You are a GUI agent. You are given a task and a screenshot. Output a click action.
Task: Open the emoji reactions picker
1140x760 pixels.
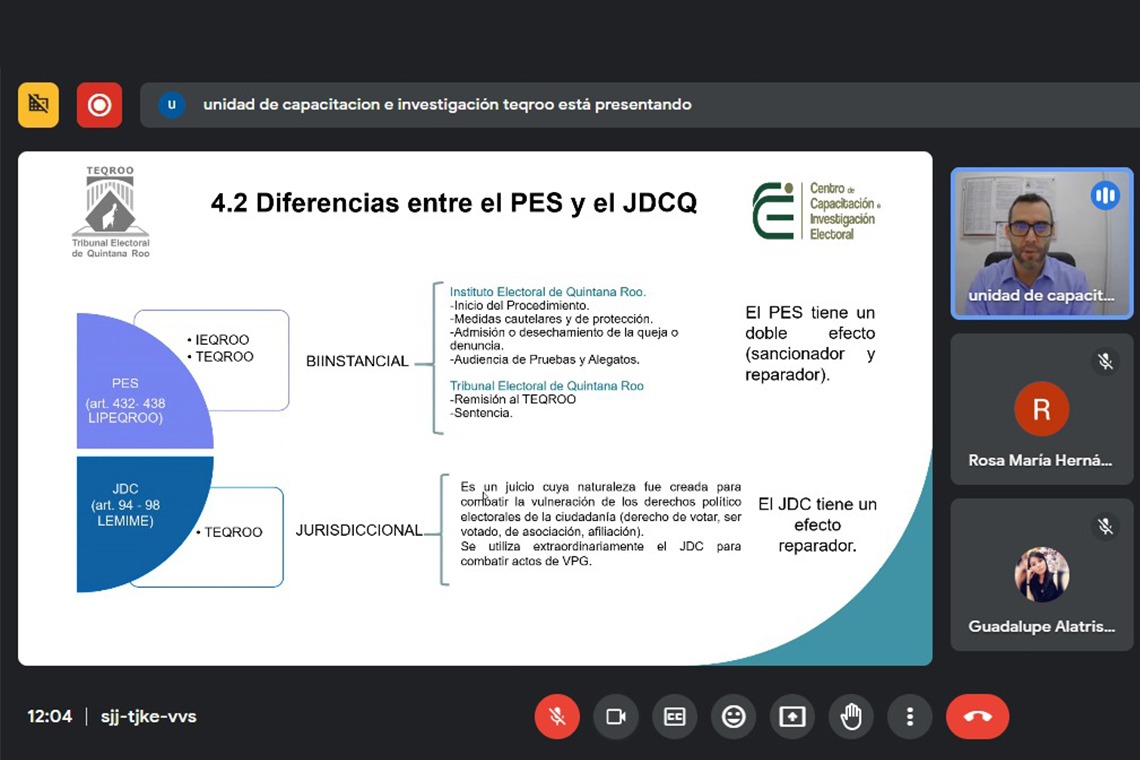(x=734, y=716)
